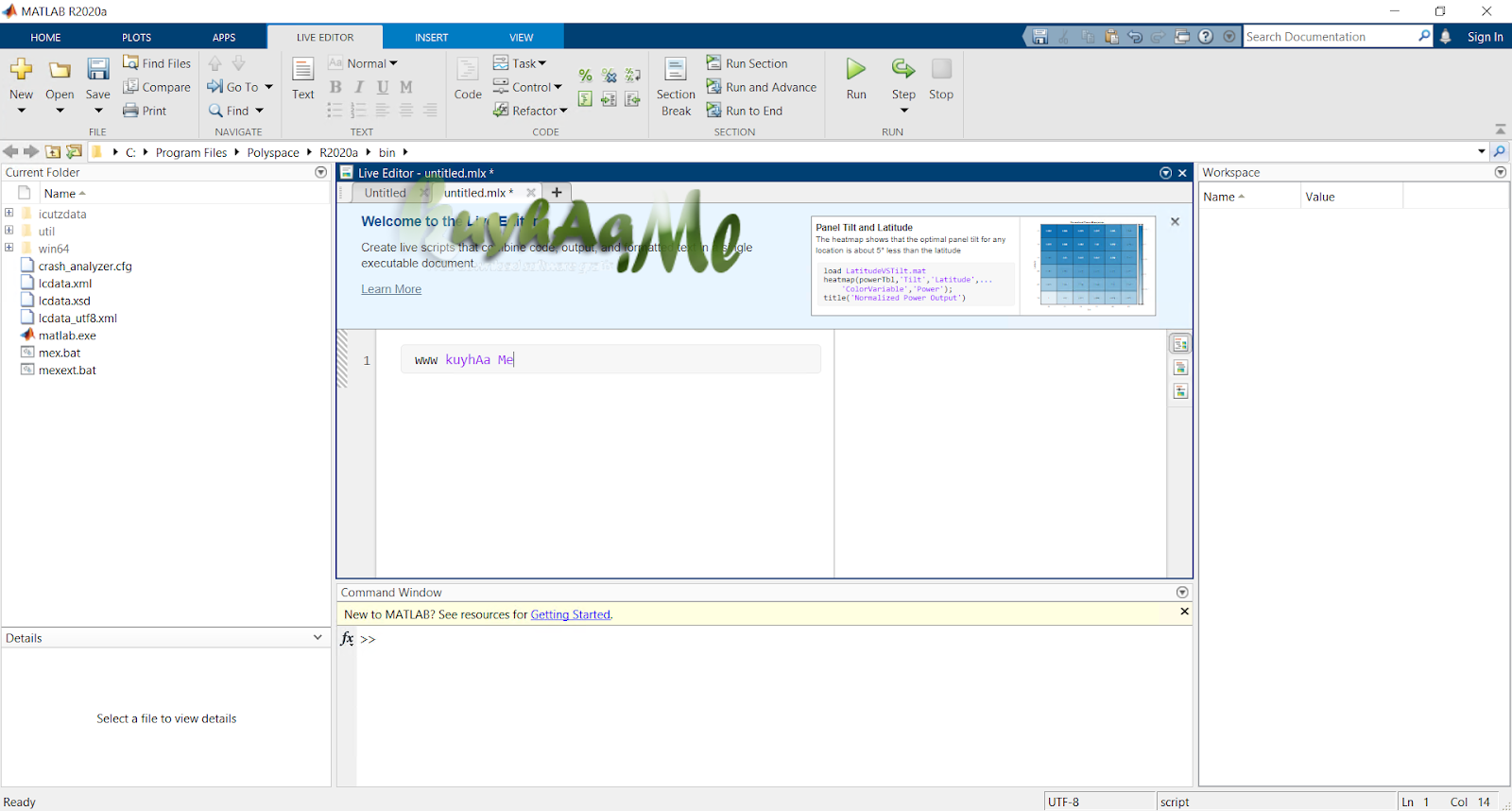
Task: Open the dropdown arrow under Step
Action: pyautogui.click(x=903, y=111)
